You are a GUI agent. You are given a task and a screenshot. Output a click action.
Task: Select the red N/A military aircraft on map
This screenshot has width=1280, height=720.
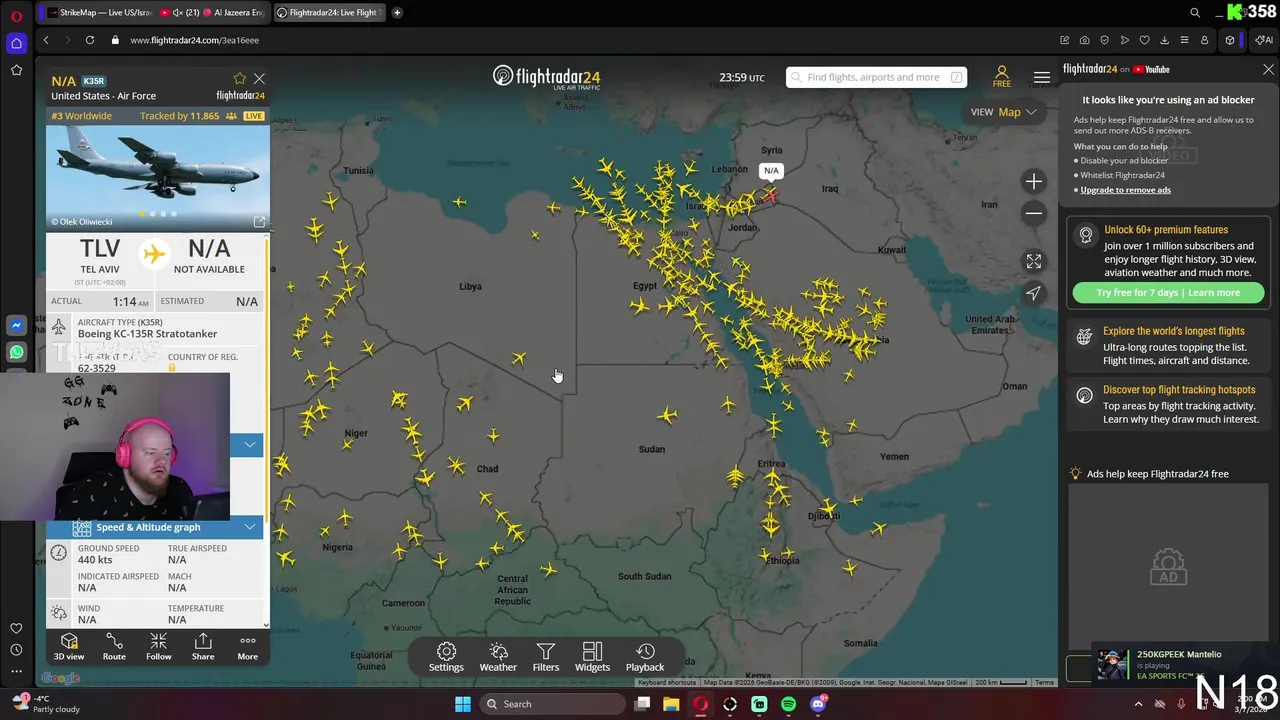(771, 195)
